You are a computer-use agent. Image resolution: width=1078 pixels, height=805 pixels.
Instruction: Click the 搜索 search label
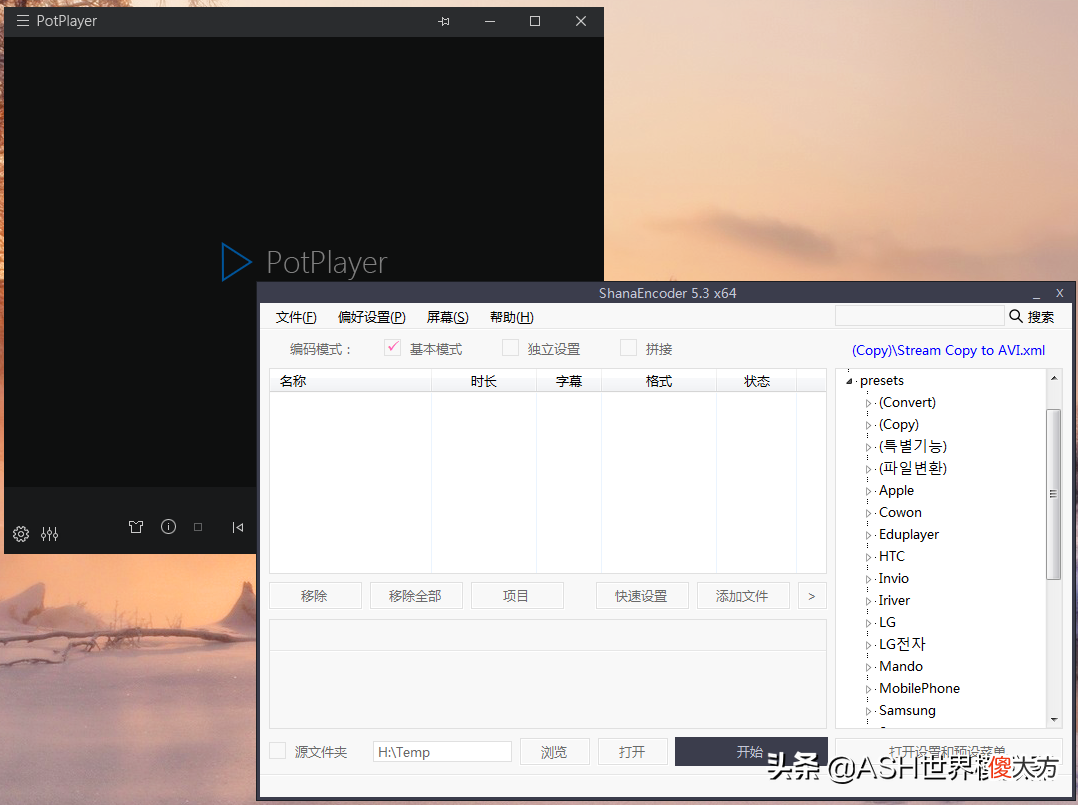(x=1041, y=317)
